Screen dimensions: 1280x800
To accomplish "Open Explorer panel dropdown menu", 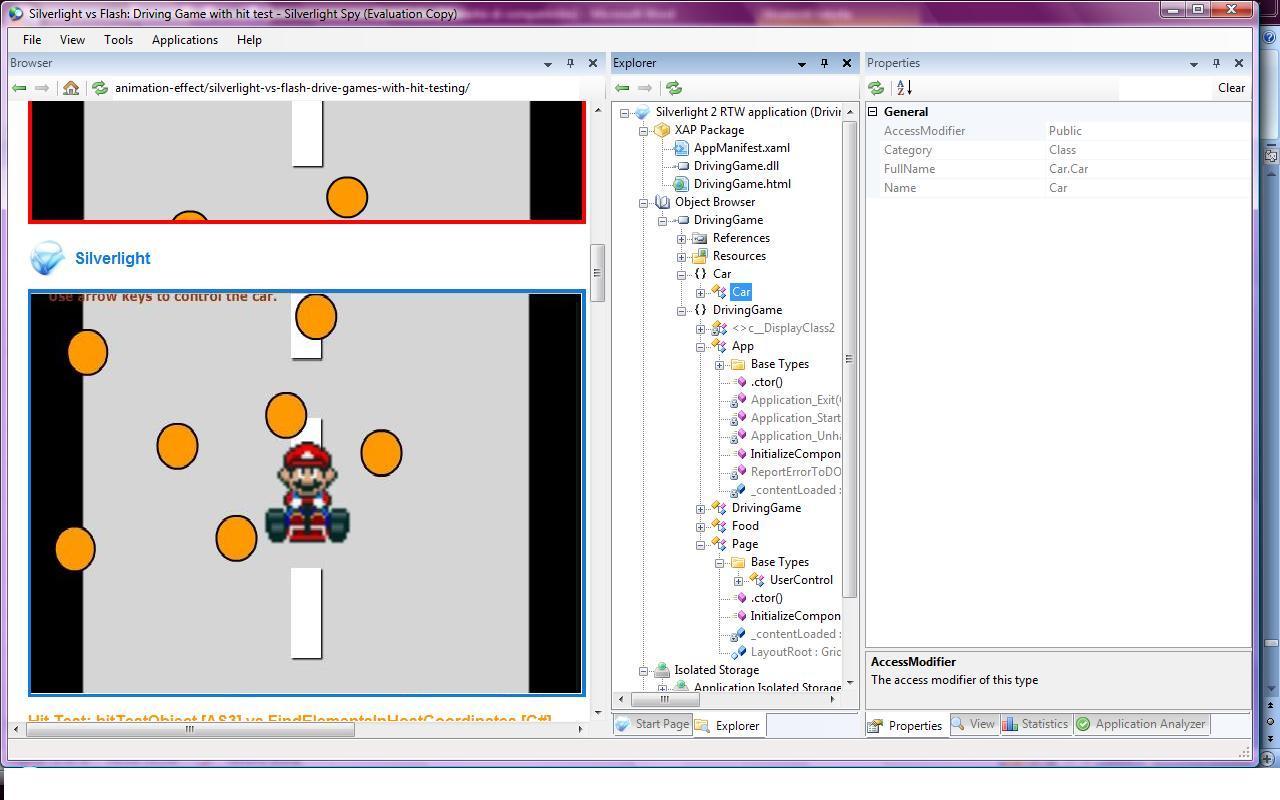I will click(x=801, y=64).
